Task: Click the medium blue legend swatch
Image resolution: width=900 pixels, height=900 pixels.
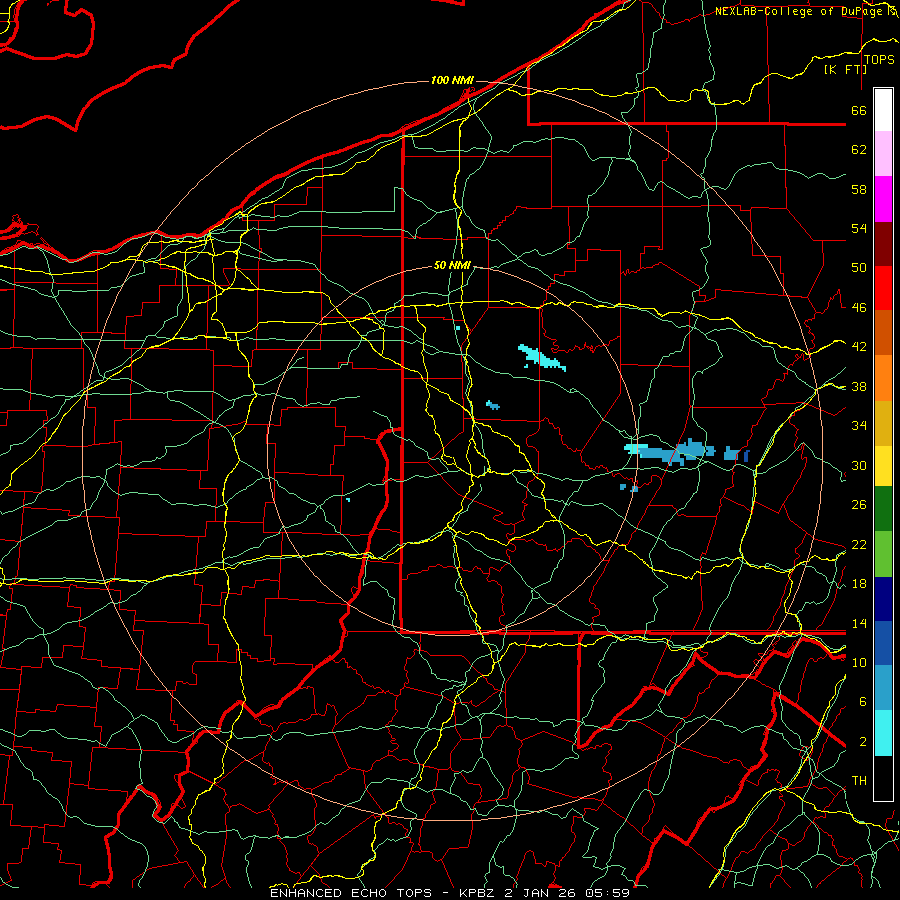Action: [x=883, y=644]
